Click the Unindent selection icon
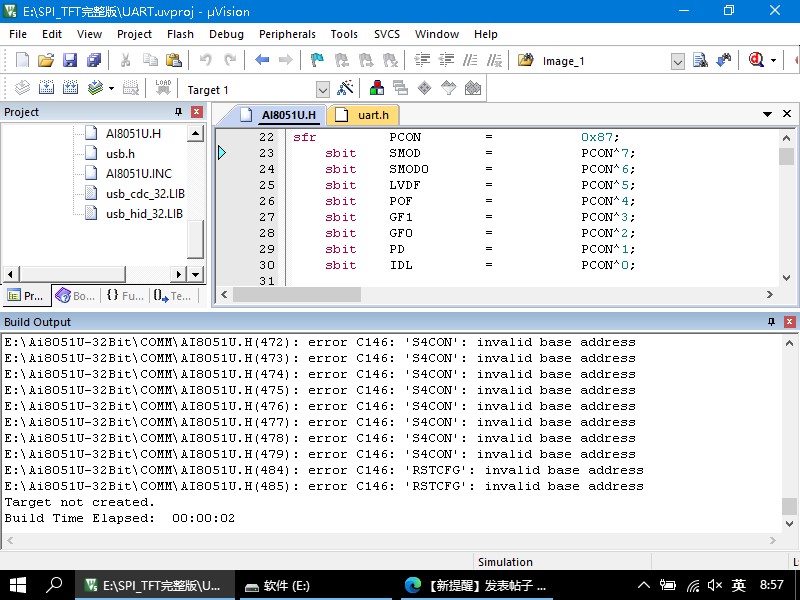 pyautogui.click(x=446, y=60)
